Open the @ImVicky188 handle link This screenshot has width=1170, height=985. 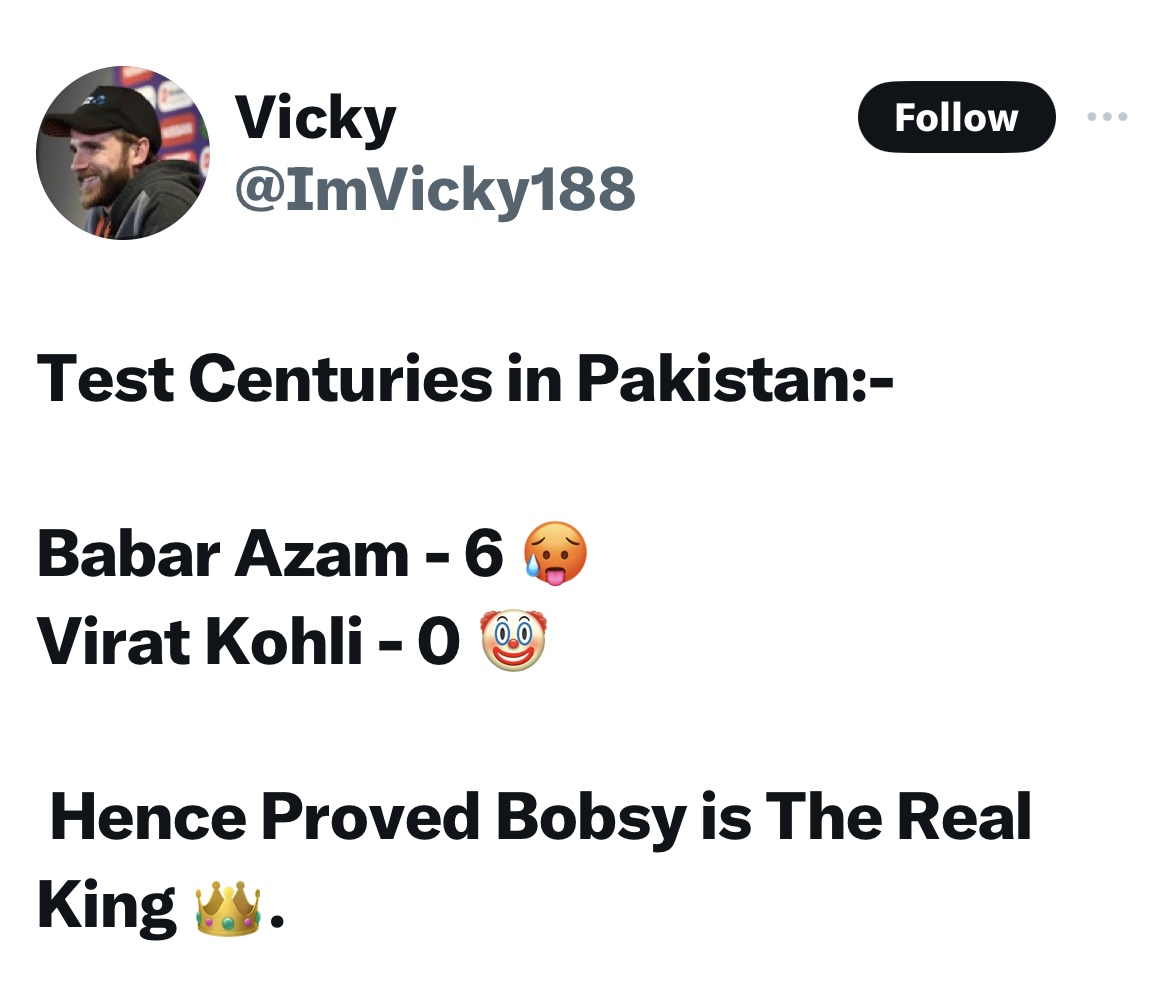pyautogui.click(x=434, y=188)
